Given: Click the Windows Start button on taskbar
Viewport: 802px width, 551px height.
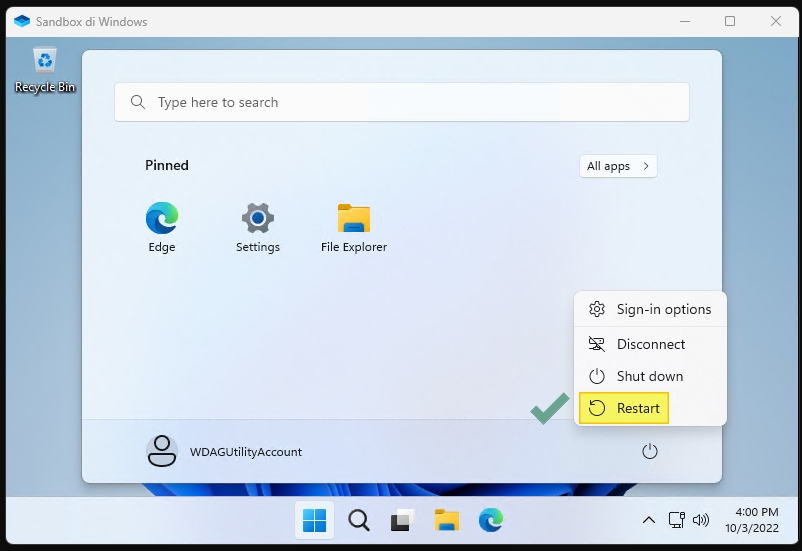Looking at the screenshot, I should [x=314, y=520].
